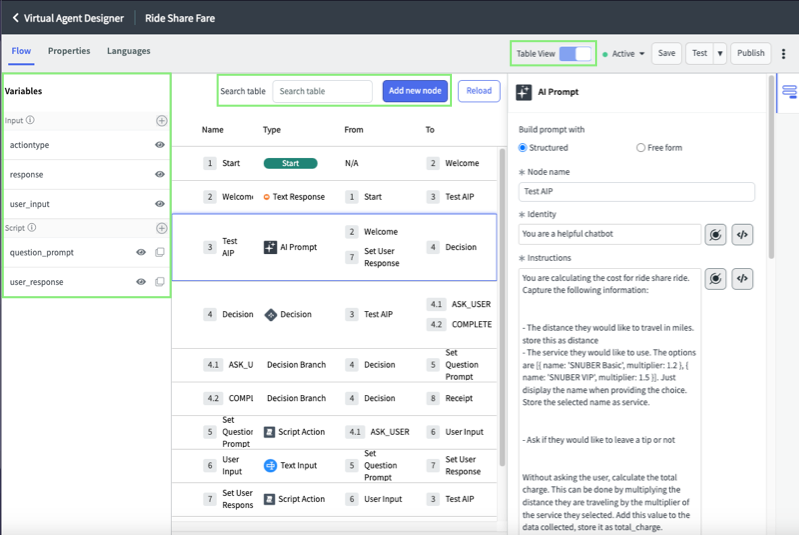Open the script editor for Instructions

(x=742, y=279)
